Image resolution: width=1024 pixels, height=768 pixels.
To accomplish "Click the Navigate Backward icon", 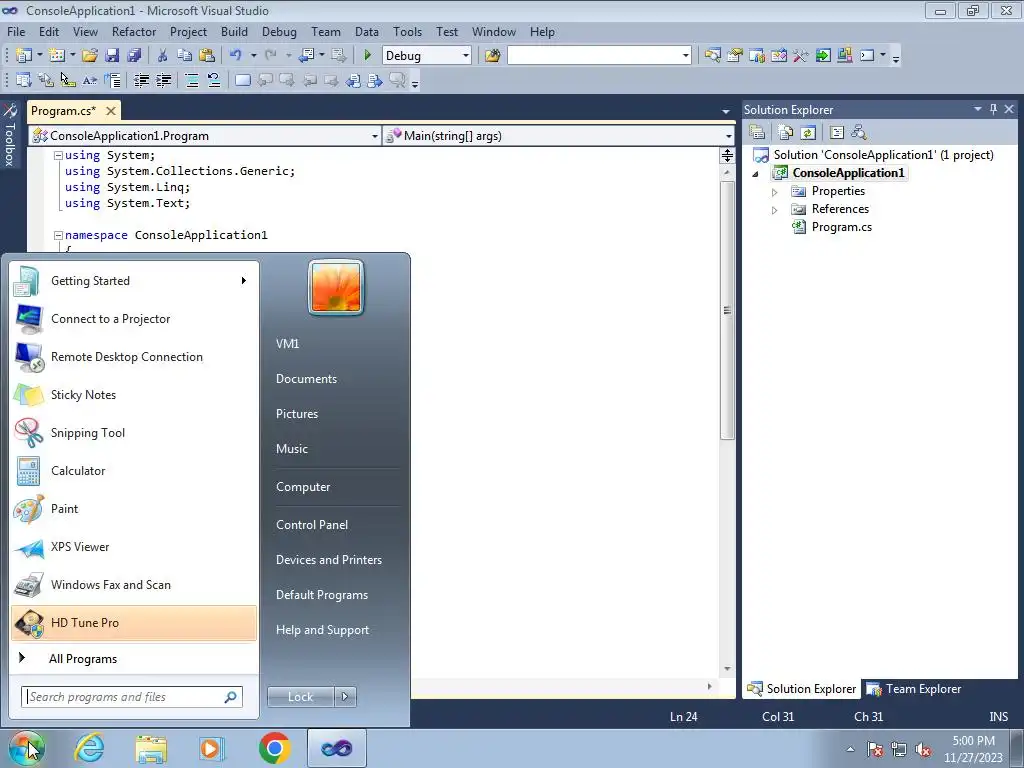I will pyautogui.click(x=307, y=56).
